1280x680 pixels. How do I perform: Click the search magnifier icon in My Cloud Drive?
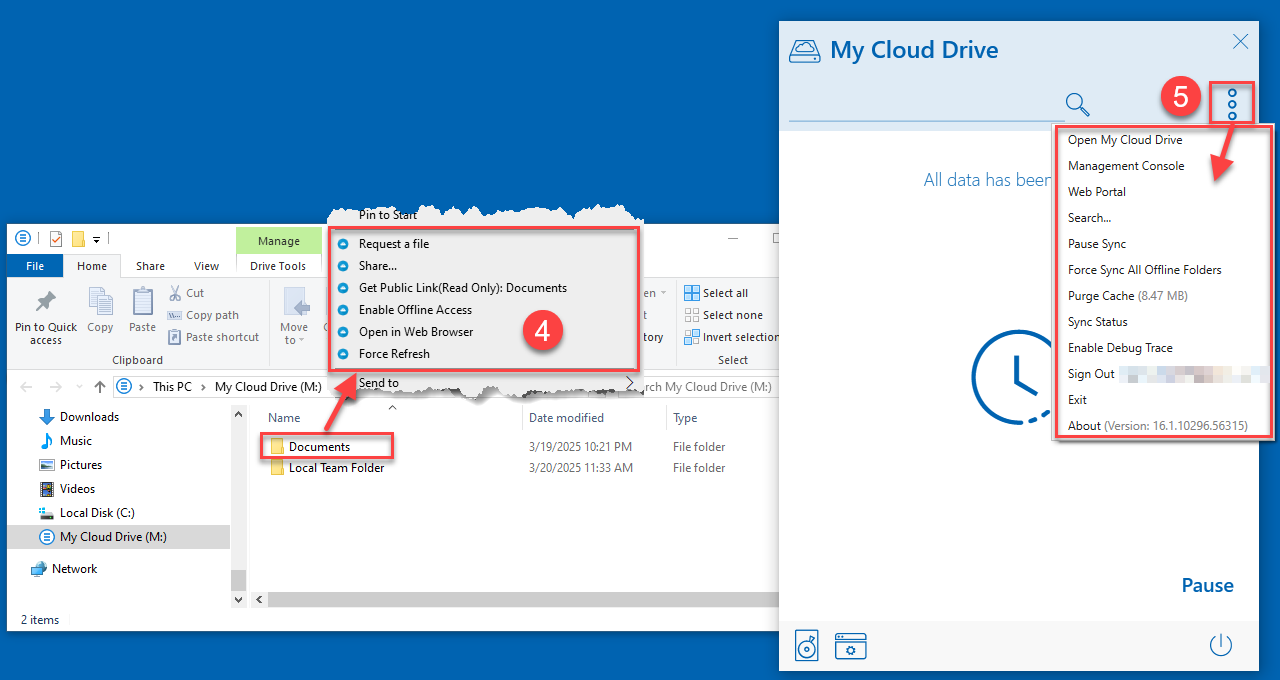(x=1077, y=104)
